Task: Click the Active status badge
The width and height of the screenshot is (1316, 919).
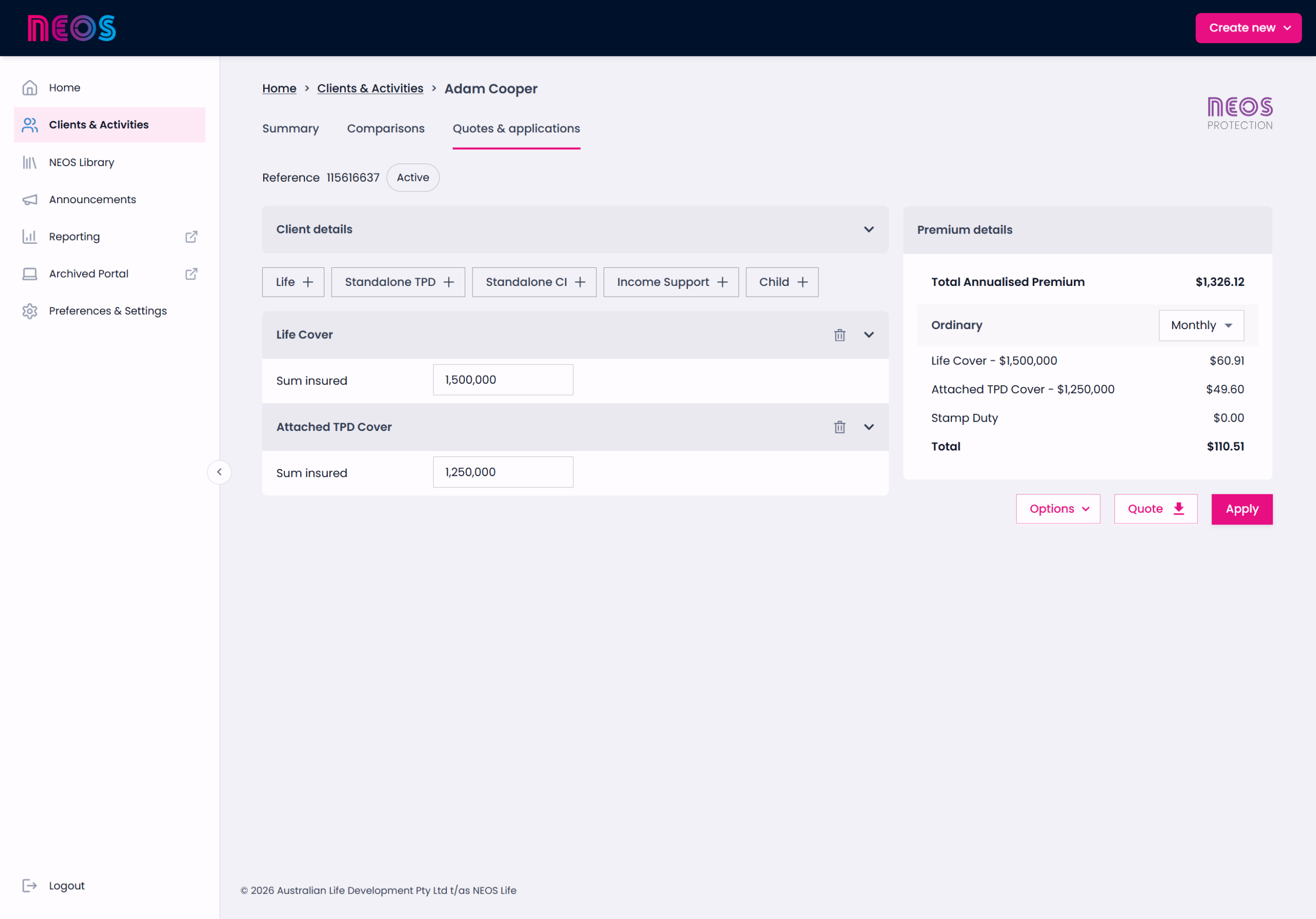Action: 413,178
